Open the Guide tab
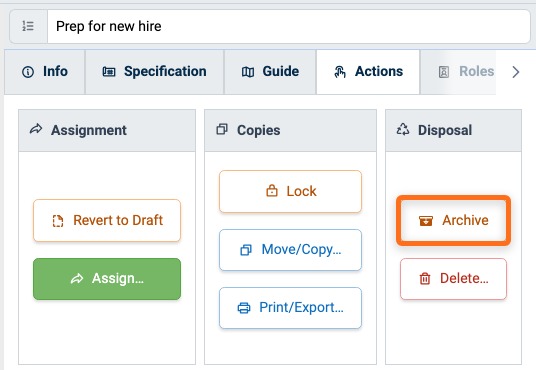536x370 pixels. pos(270,72)
